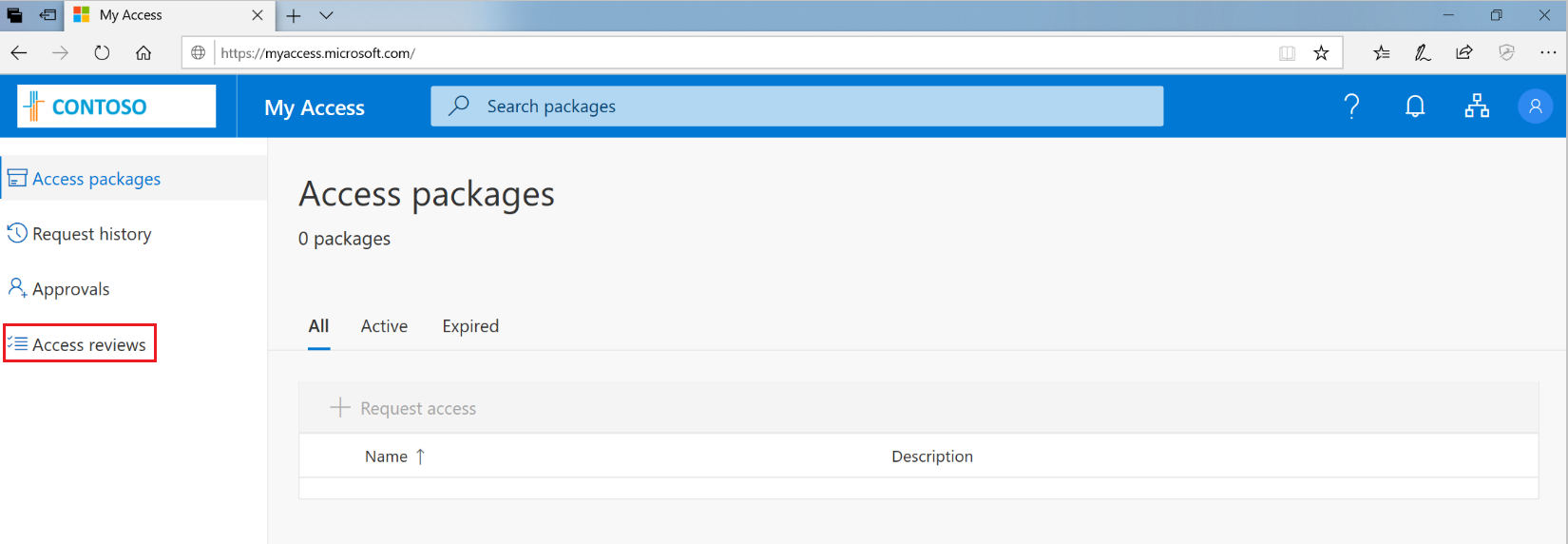
Task: Go to browser home page
Action: [x=143, y=53]
